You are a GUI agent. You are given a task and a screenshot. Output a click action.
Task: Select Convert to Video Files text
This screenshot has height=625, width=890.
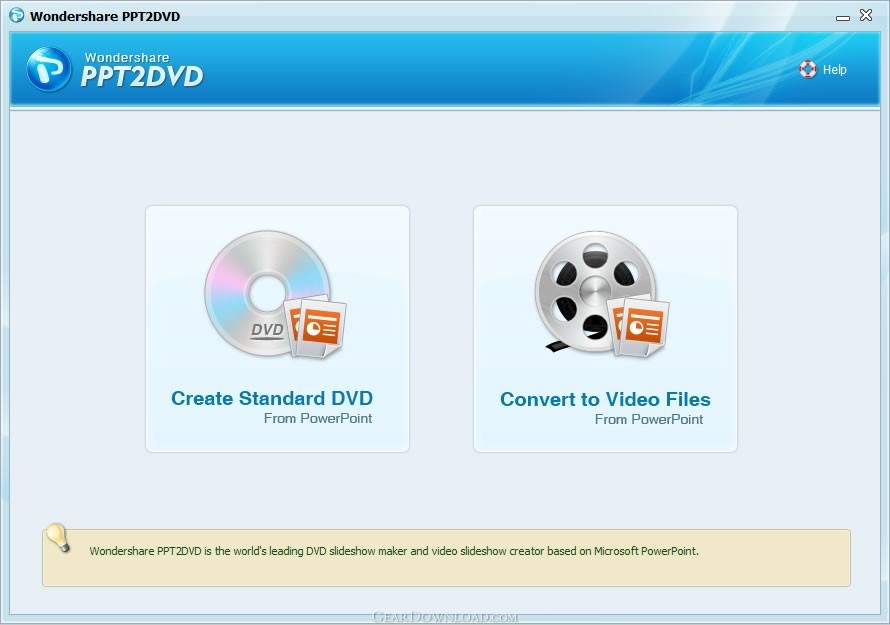point(605,399)
